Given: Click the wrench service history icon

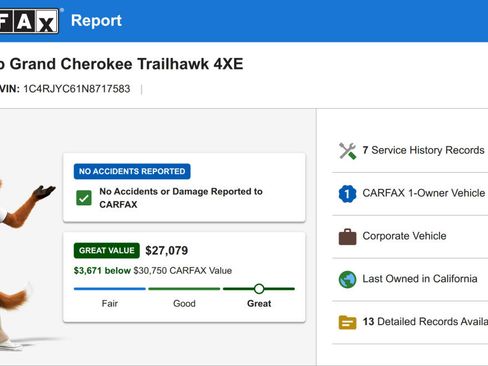Looking at the screenshot, I should click(x=347, y=151).
